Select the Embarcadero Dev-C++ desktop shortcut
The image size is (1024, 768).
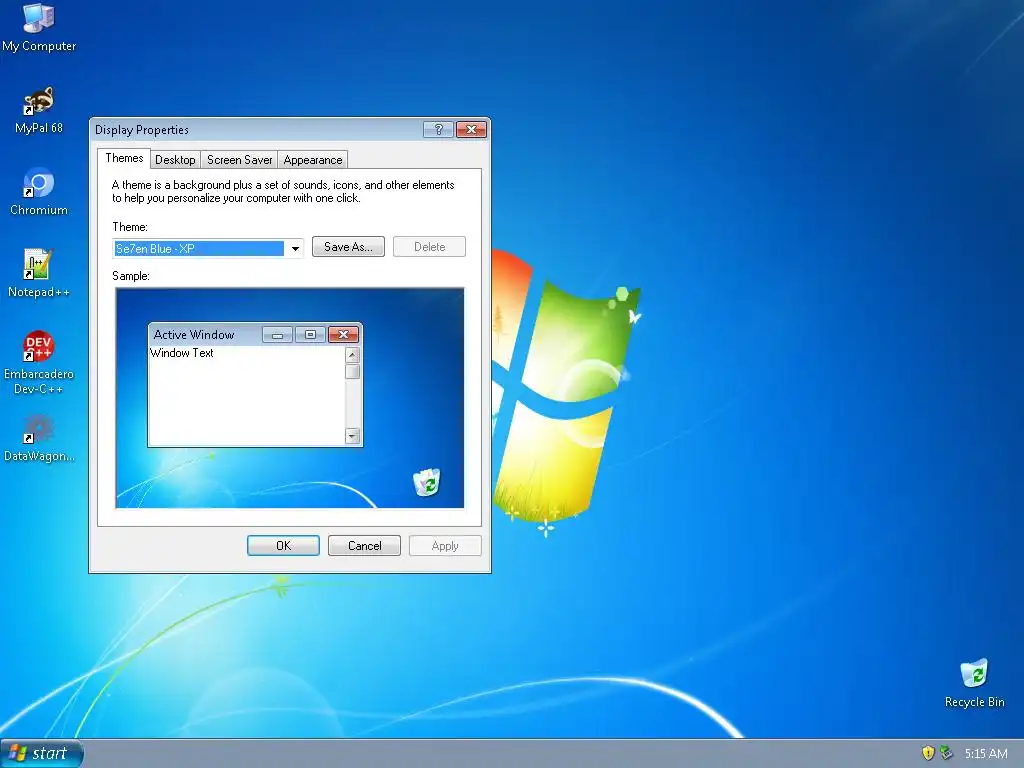click(39, 362)
